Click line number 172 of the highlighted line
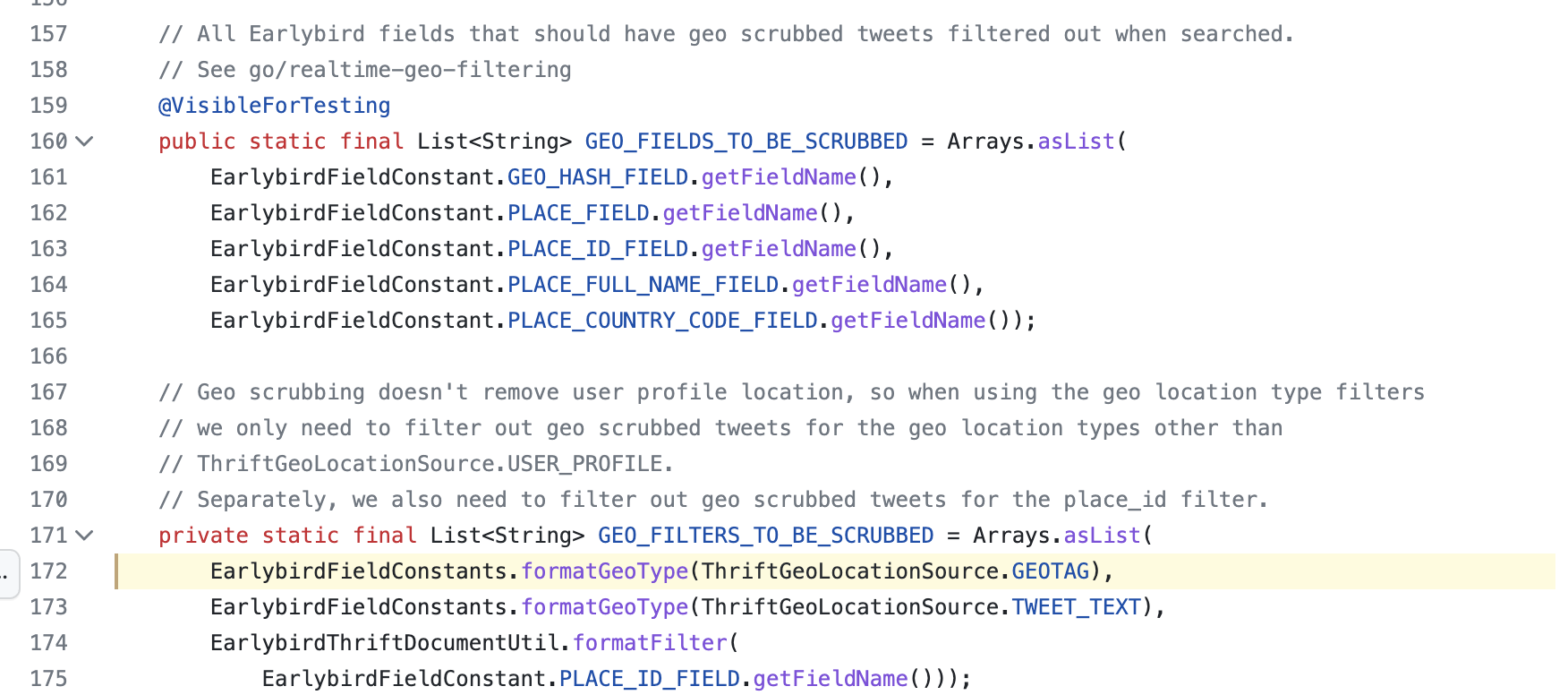This screenshot has width=1568, height=695. tap(48, 571)
